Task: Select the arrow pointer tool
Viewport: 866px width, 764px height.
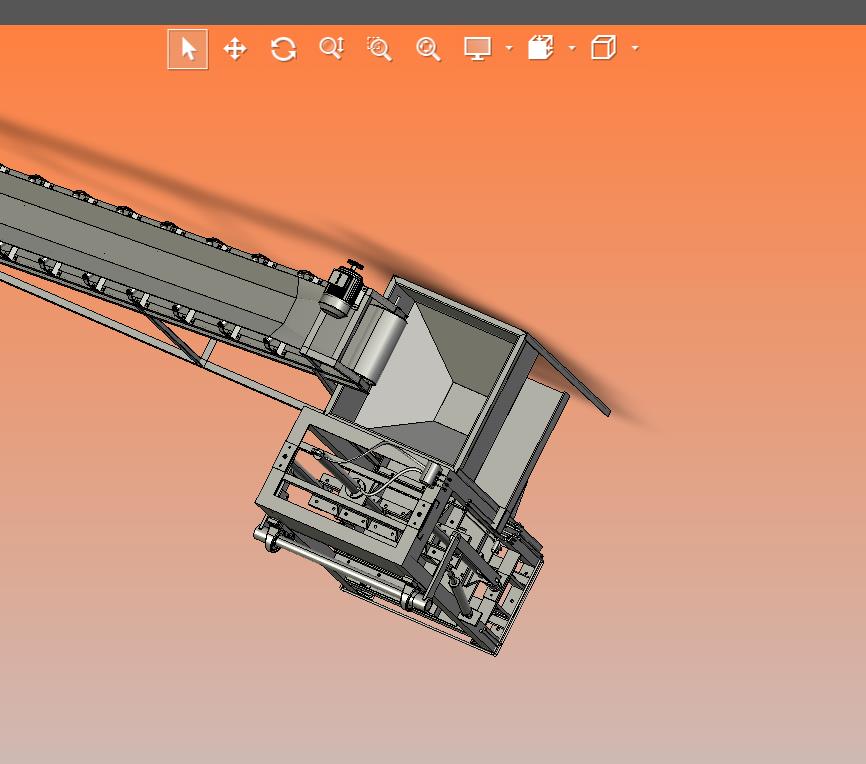Action: point(188,49)
